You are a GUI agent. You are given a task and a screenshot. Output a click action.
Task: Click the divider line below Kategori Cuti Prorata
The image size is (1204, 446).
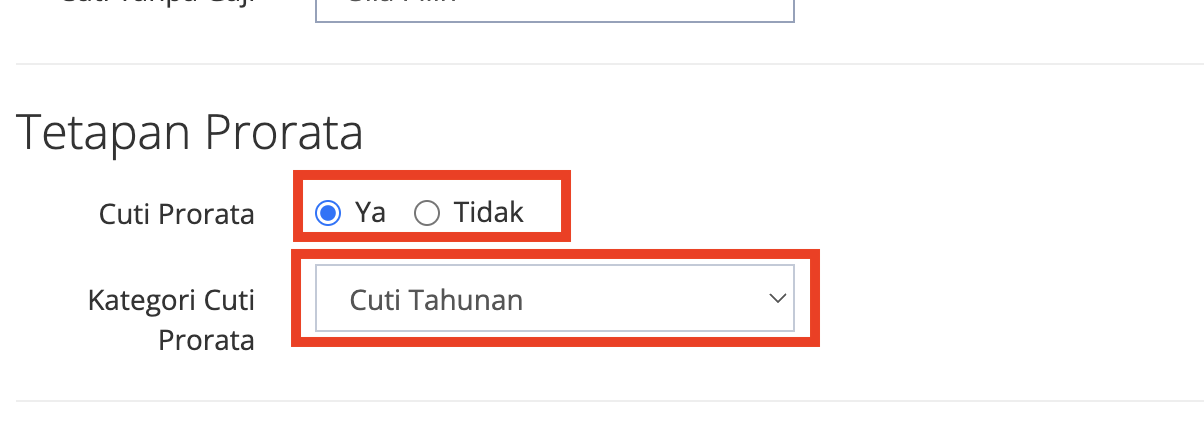[602, 402]
